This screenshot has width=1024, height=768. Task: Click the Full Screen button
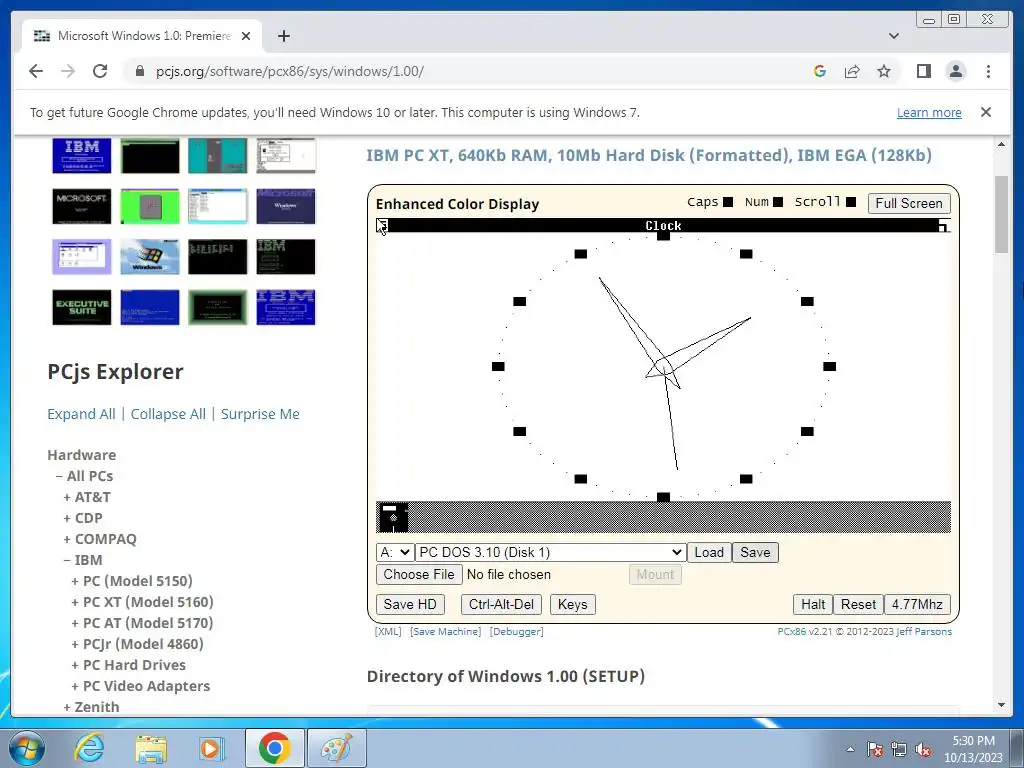pyautogui.click(x=908, y=203)
